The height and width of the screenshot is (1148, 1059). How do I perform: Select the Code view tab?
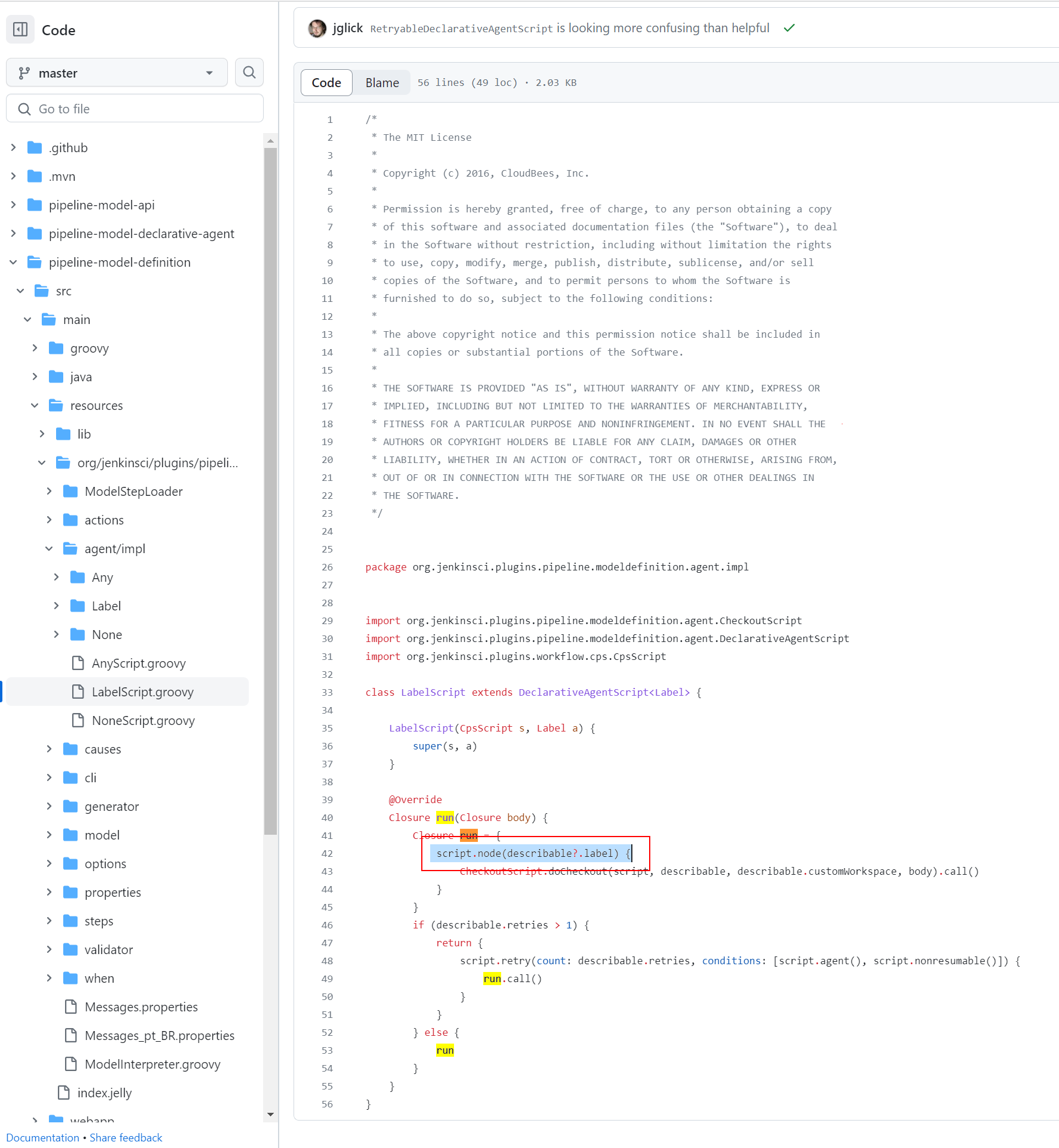coord(326,82)
